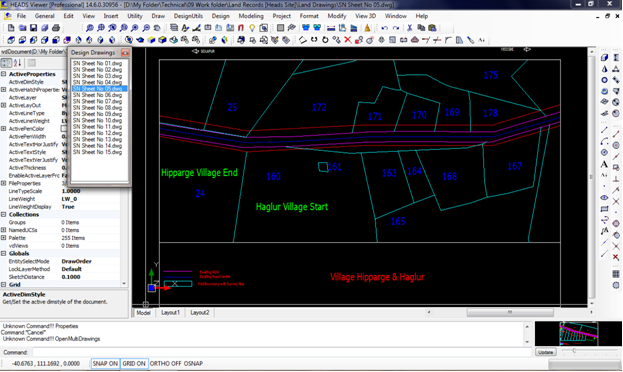The width and height of the screenshot is (623, 372).
Task: Expand the ActivePenColor row
Action: pyautogui.click(x=4, y=129)
